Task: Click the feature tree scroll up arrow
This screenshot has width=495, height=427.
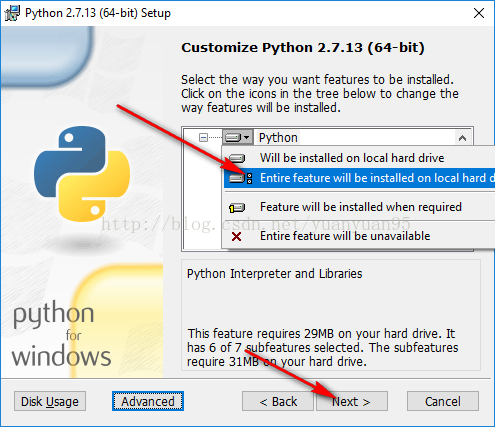Action: pyautogui.click(x=462, y=138)
